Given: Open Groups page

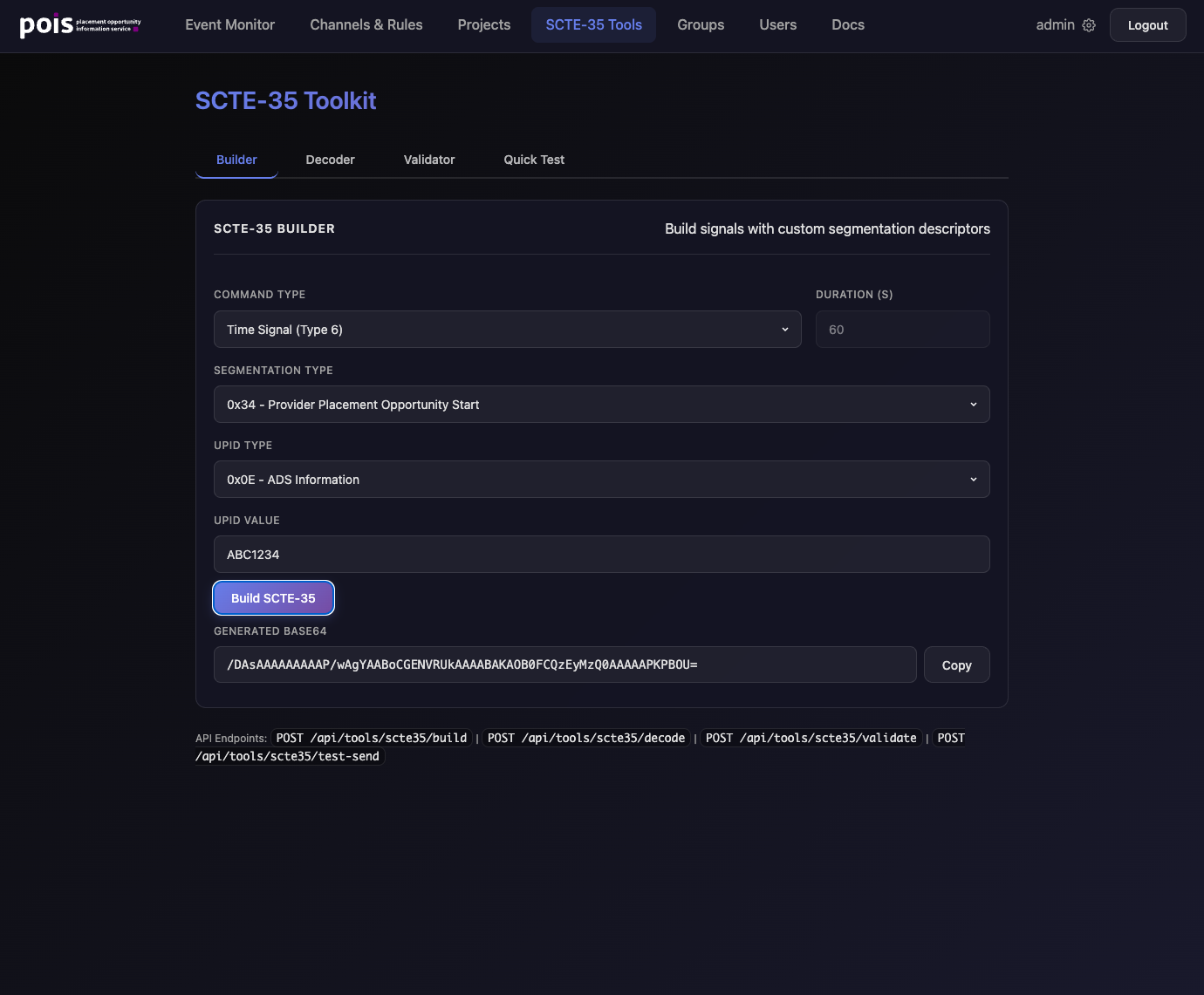Looking at the screenshot, I should tap(701, 24).
